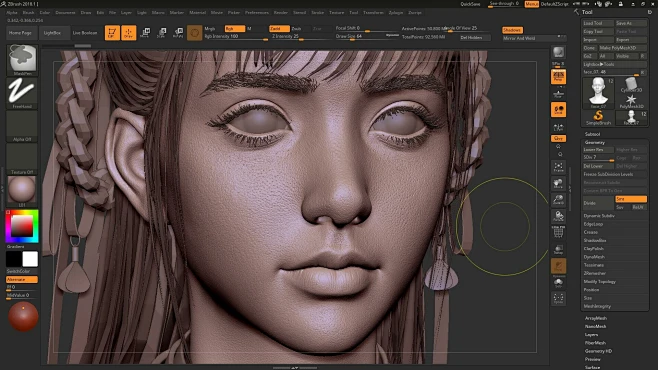Click the Del Hidden button

[x=475, y=38]
